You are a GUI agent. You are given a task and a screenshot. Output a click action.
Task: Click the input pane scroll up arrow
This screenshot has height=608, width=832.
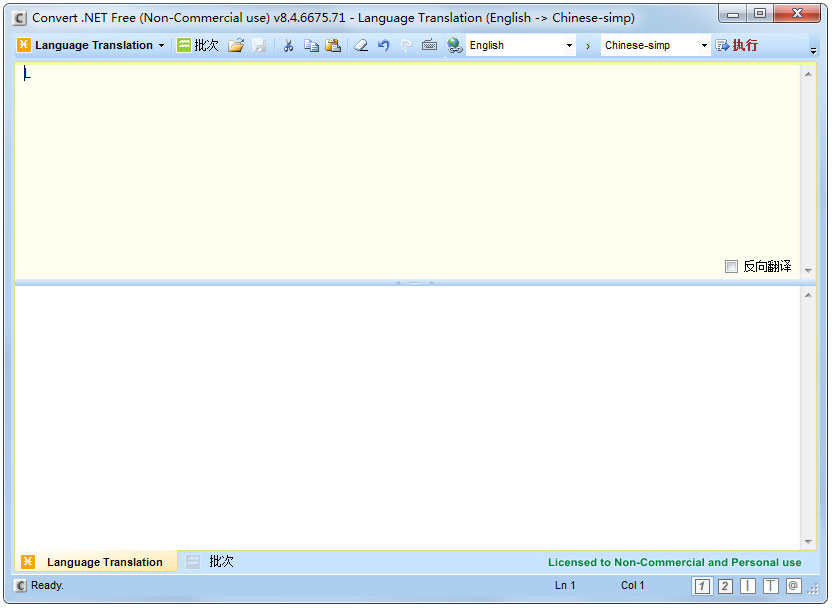click(808, 74)
